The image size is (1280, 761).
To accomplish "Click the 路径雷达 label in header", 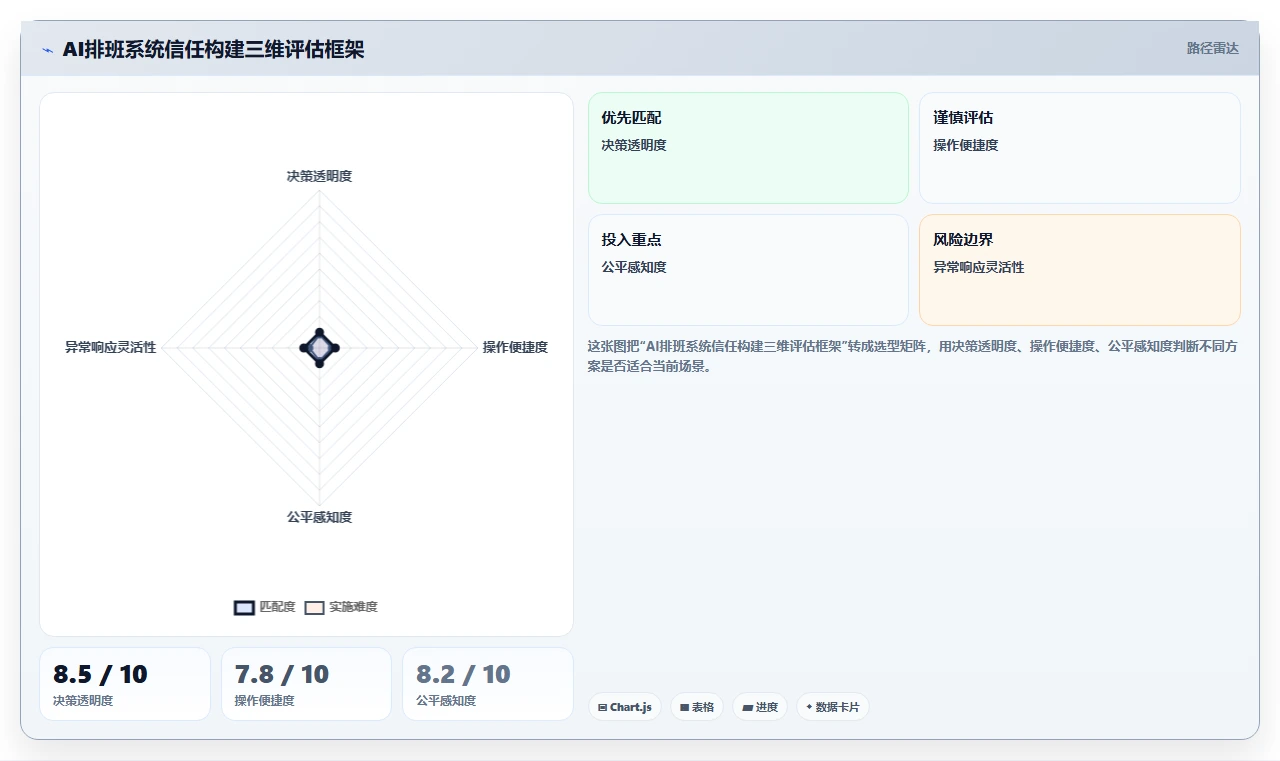I will tap(1212, 48).
